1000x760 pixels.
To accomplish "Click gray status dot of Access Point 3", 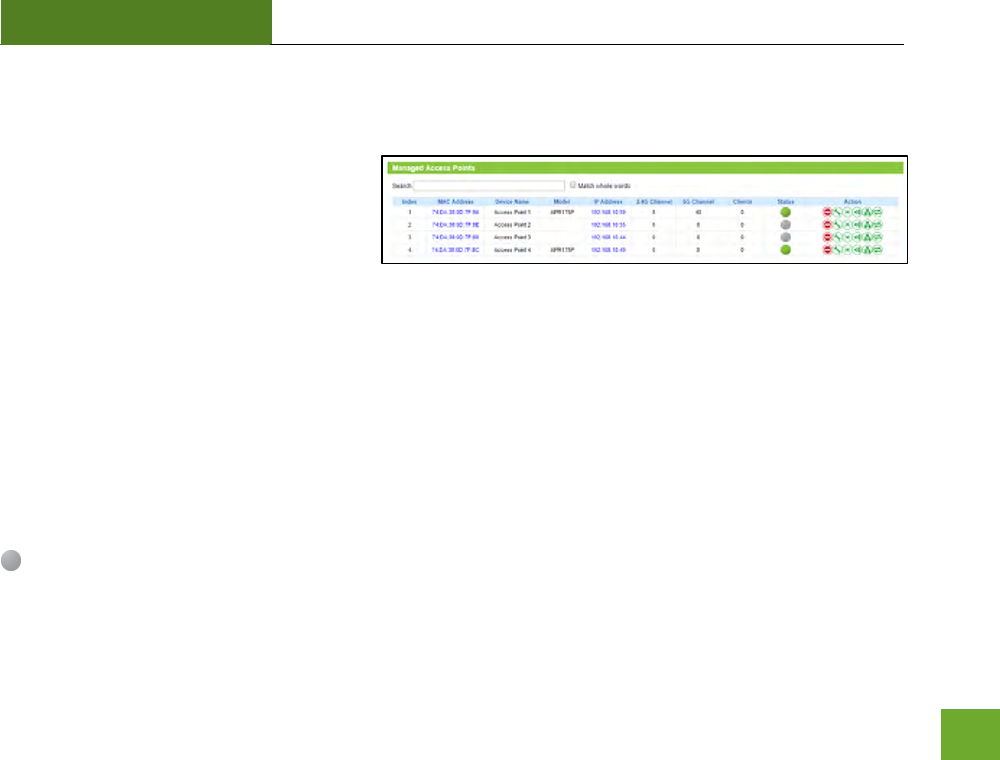I will point(786,237).
